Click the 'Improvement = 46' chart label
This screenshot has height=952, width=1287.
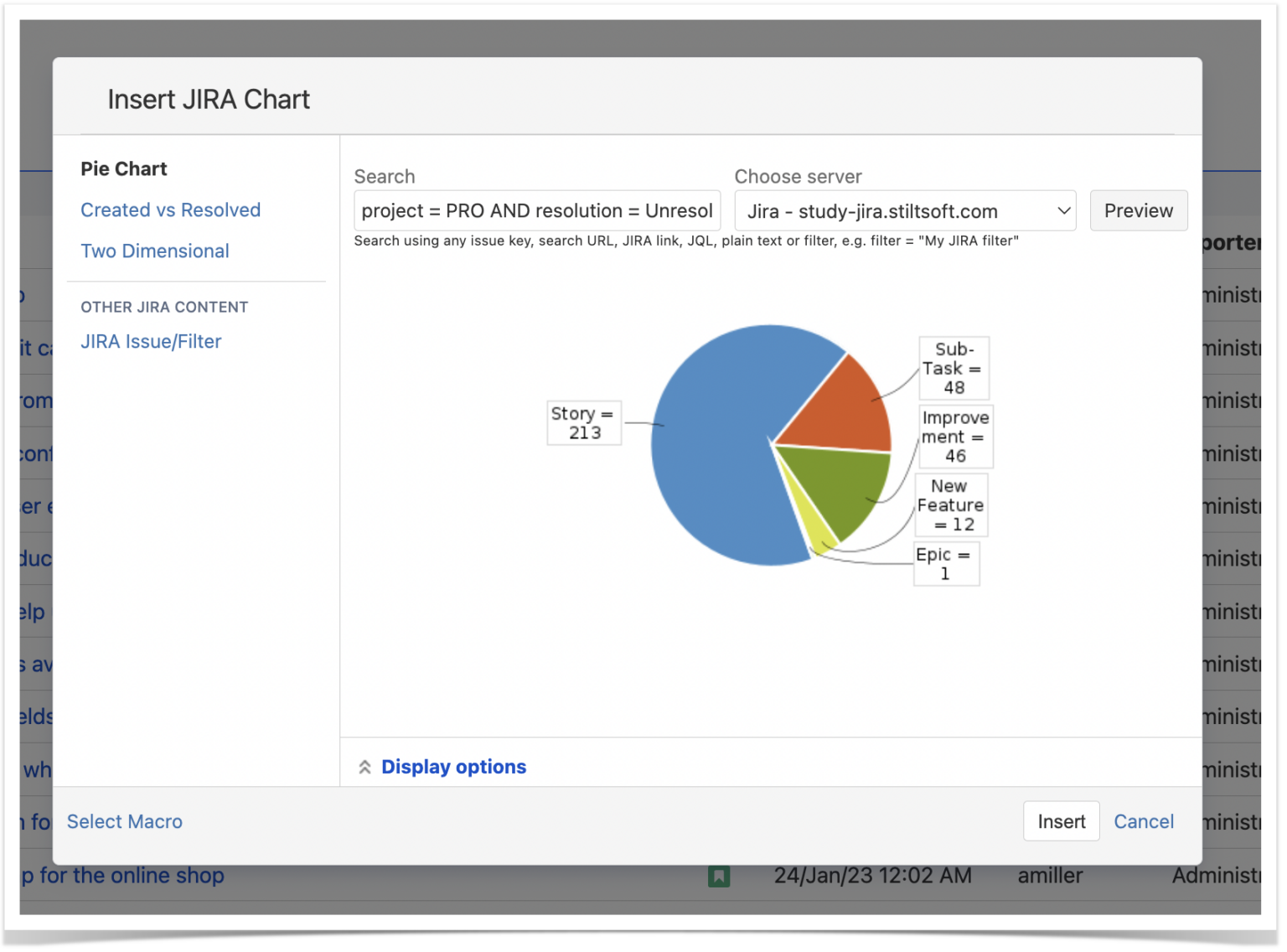click(955, 437)
